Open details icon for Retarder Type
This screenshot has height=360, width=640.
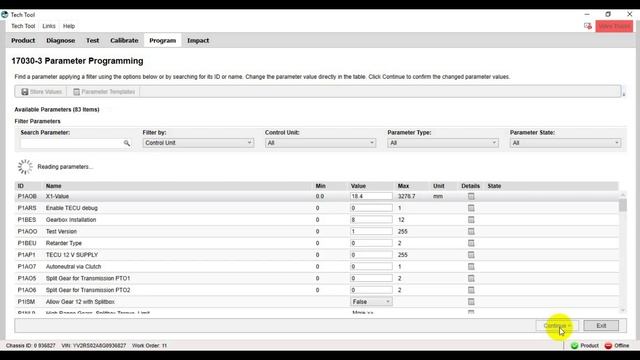471,243
